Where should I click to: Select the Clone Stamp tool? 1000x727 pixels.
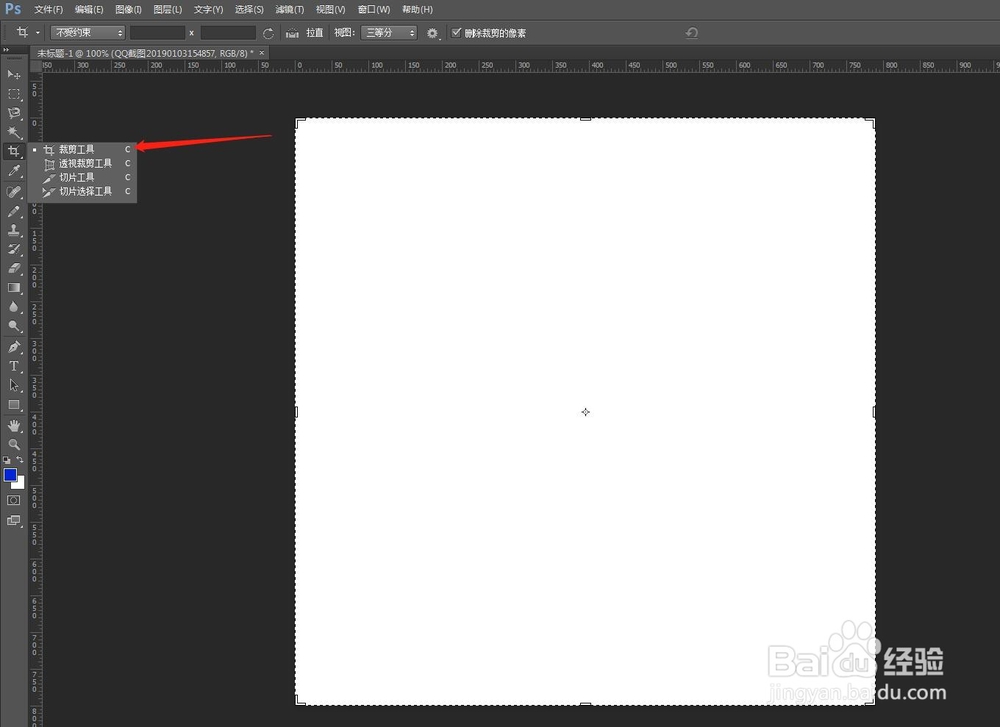14,230
